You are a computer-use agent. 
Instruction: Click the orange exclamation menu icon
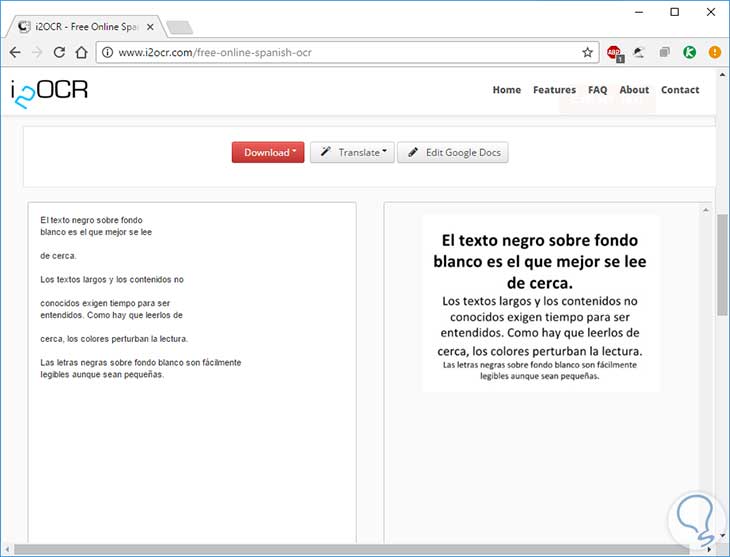click(715, 52)
